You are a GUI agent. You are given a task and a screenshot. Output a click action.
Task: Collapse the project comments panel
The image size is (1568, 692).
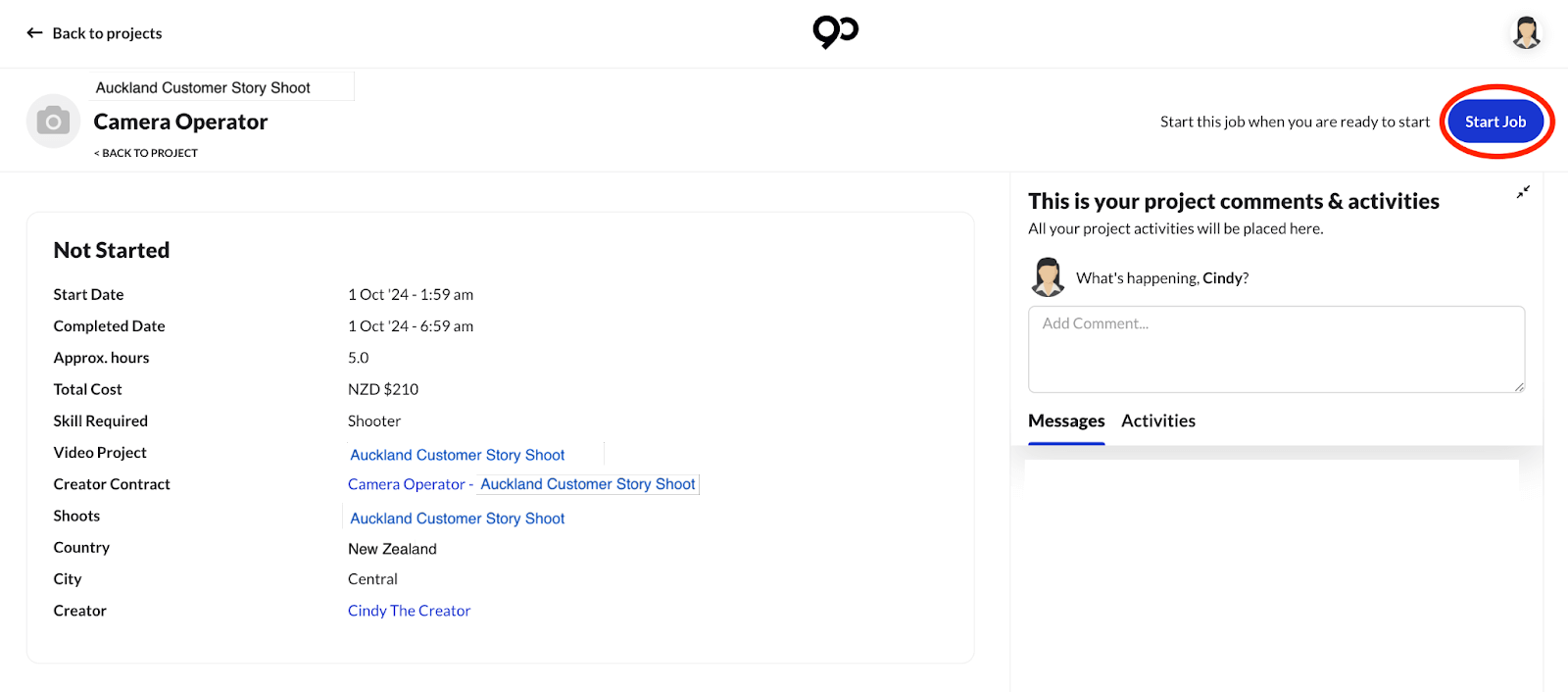coord(1523,192)
